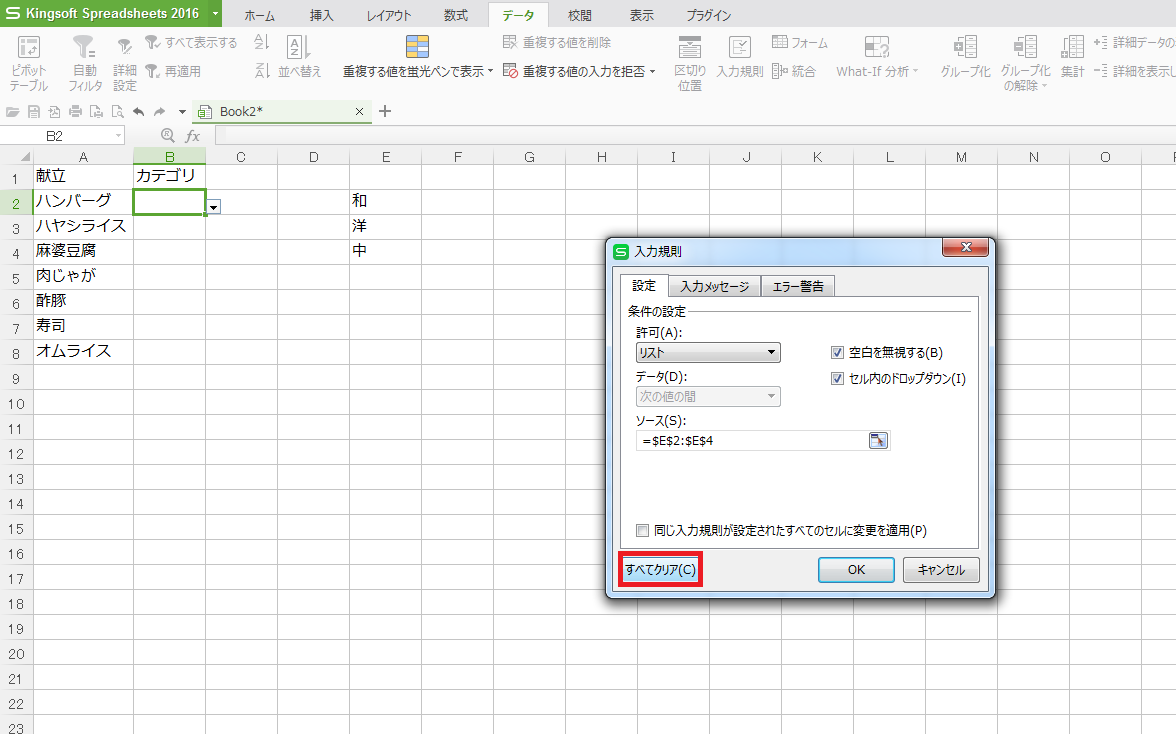Close the Book2* document tab

[359, 111]
